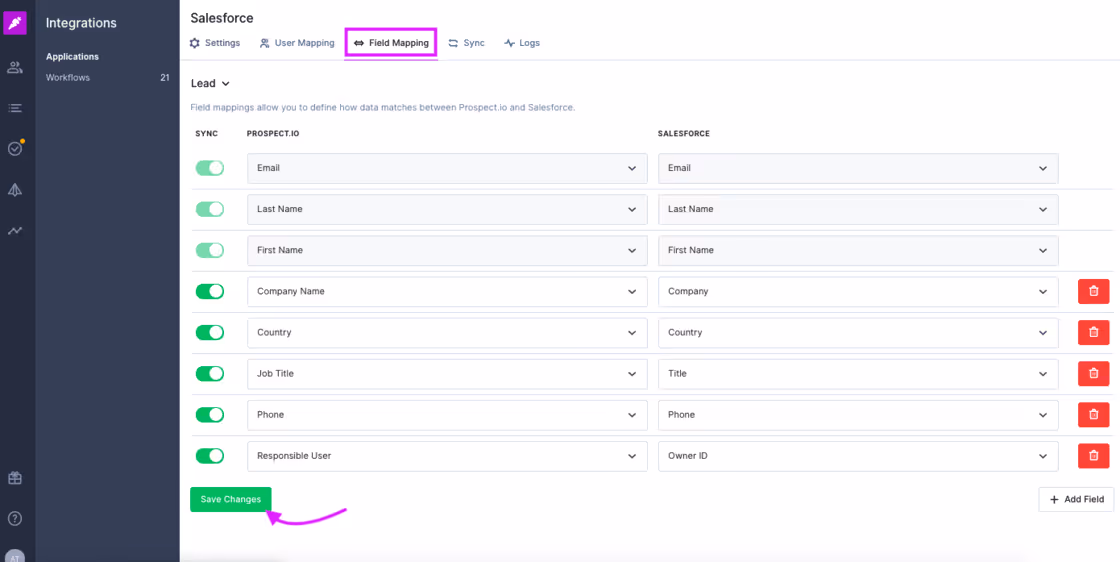Delete the Responsible User mapping row
The width and height of the screenshot is (1120, 562).
click(1093, 456)
